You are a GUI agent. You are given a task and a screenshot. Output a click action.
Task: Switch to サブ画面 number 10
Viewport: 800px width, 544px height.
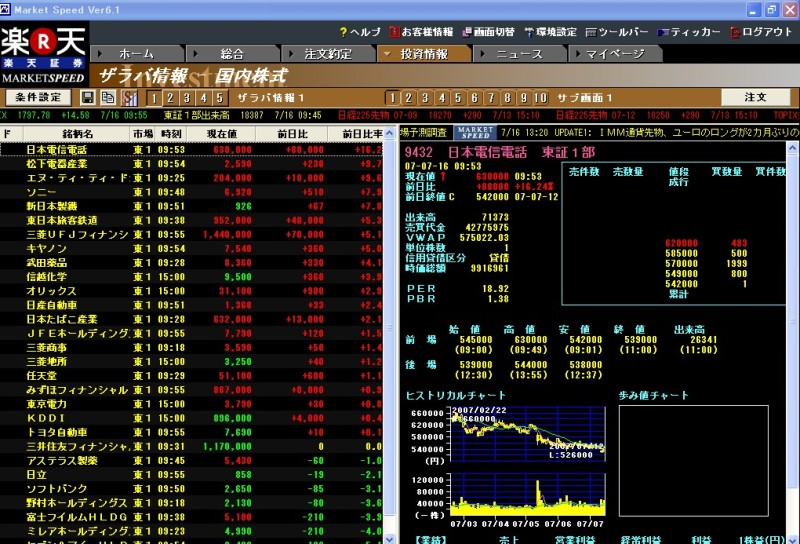tap(540, 97)
